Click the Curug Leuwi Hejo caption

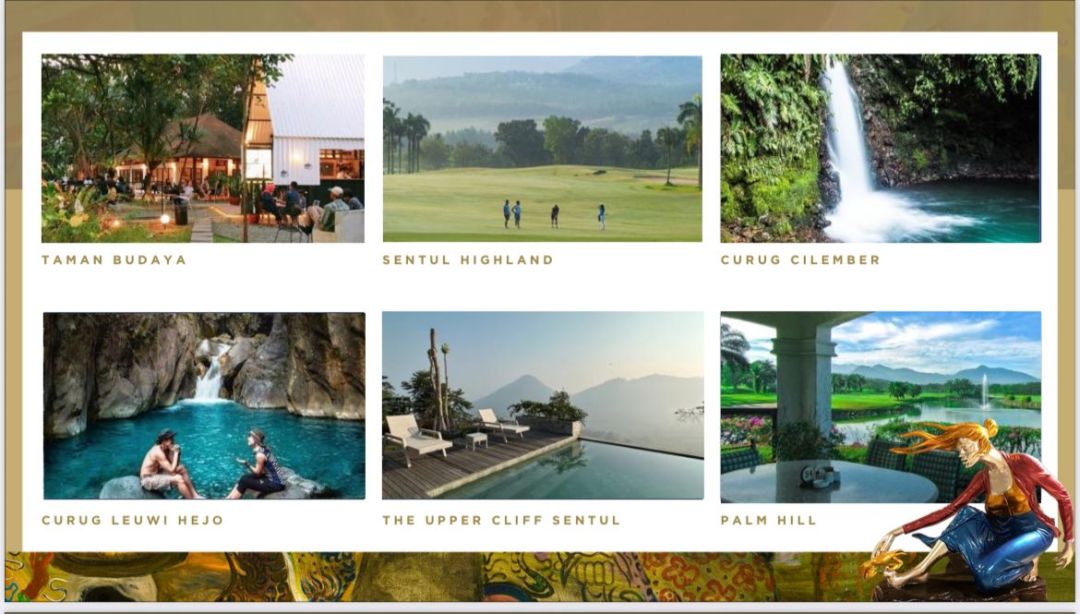click(132, 520)
